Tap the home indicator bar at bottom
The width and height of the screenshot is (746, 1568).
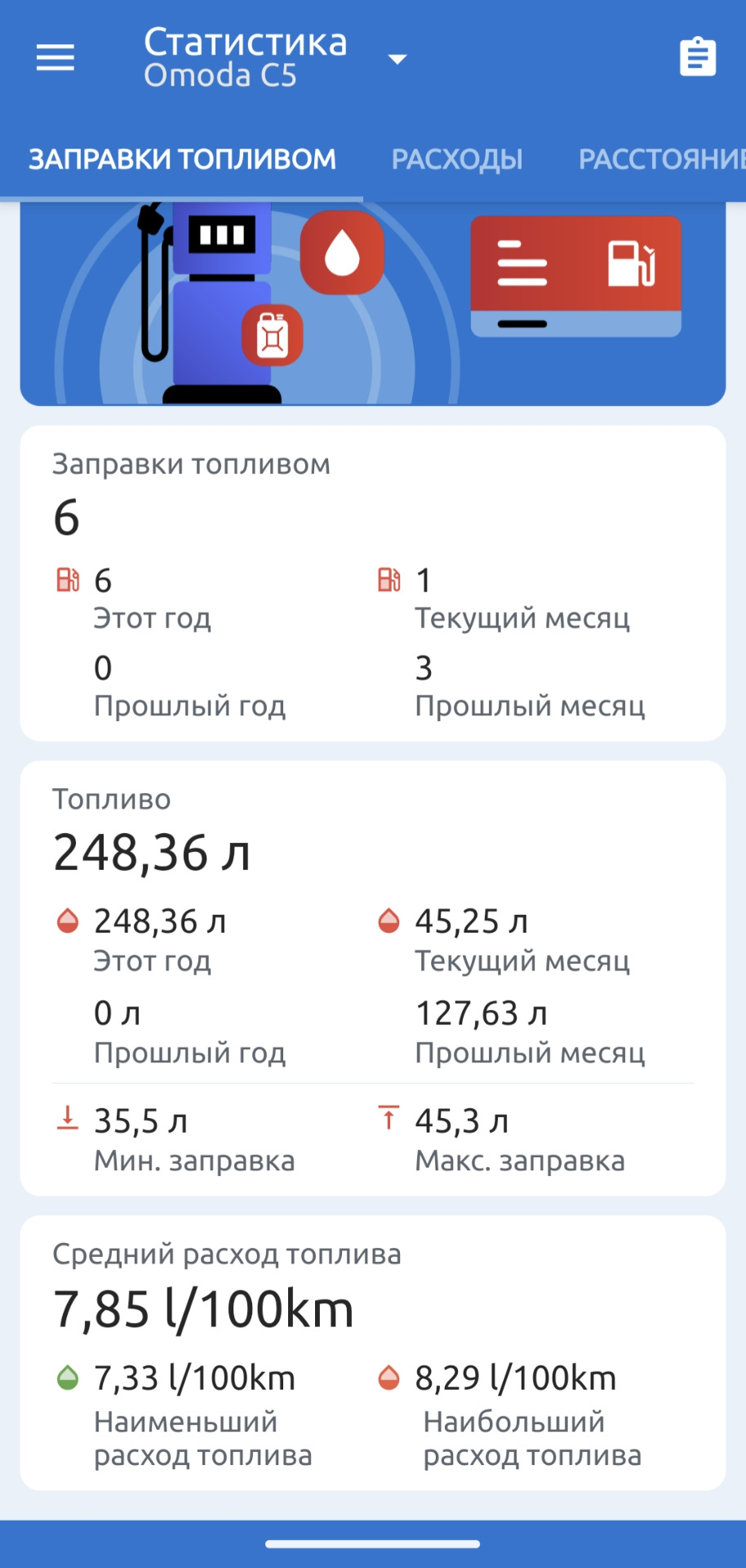(373, 1543)
